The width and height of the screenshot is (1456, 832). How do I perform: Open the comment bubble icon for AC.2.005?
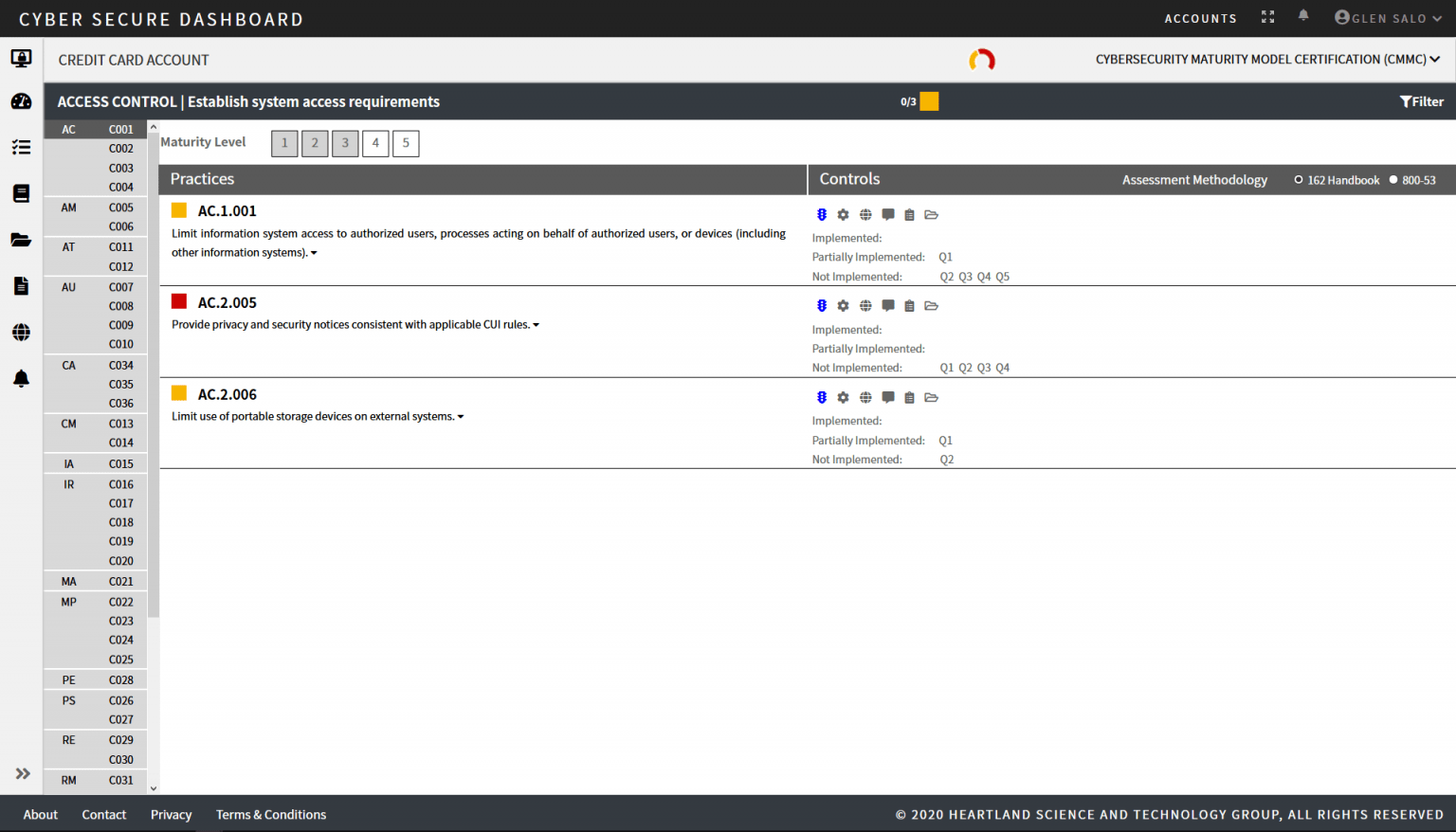pyautogui.click(x=888, y=306)
